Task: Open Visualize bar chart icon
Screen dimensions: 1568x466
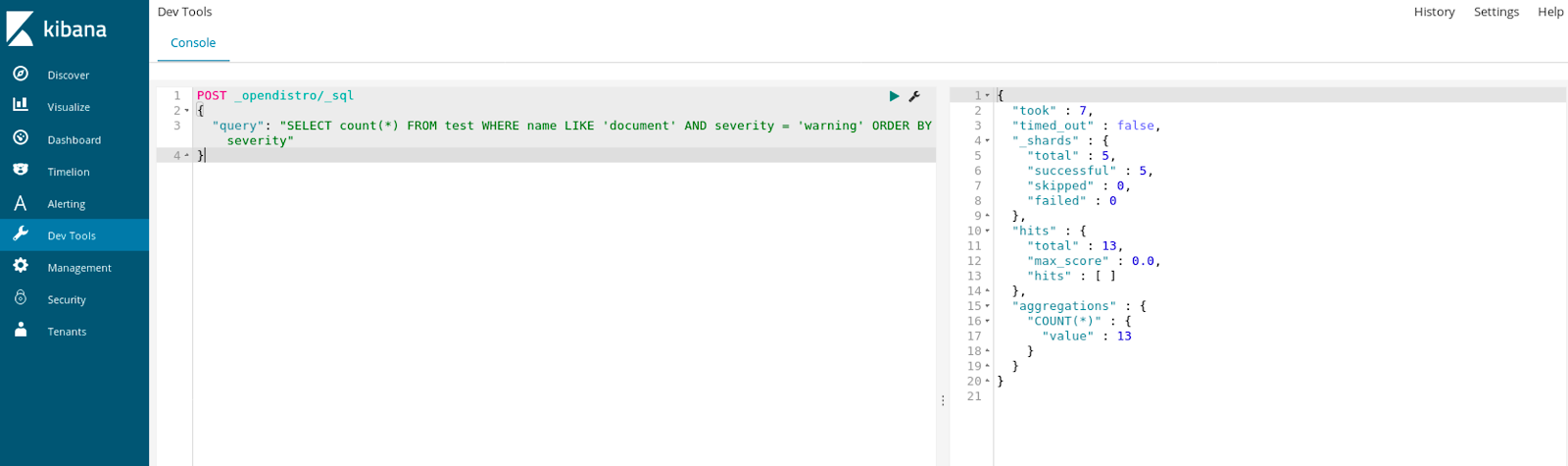Action: [x=21, y=105]
